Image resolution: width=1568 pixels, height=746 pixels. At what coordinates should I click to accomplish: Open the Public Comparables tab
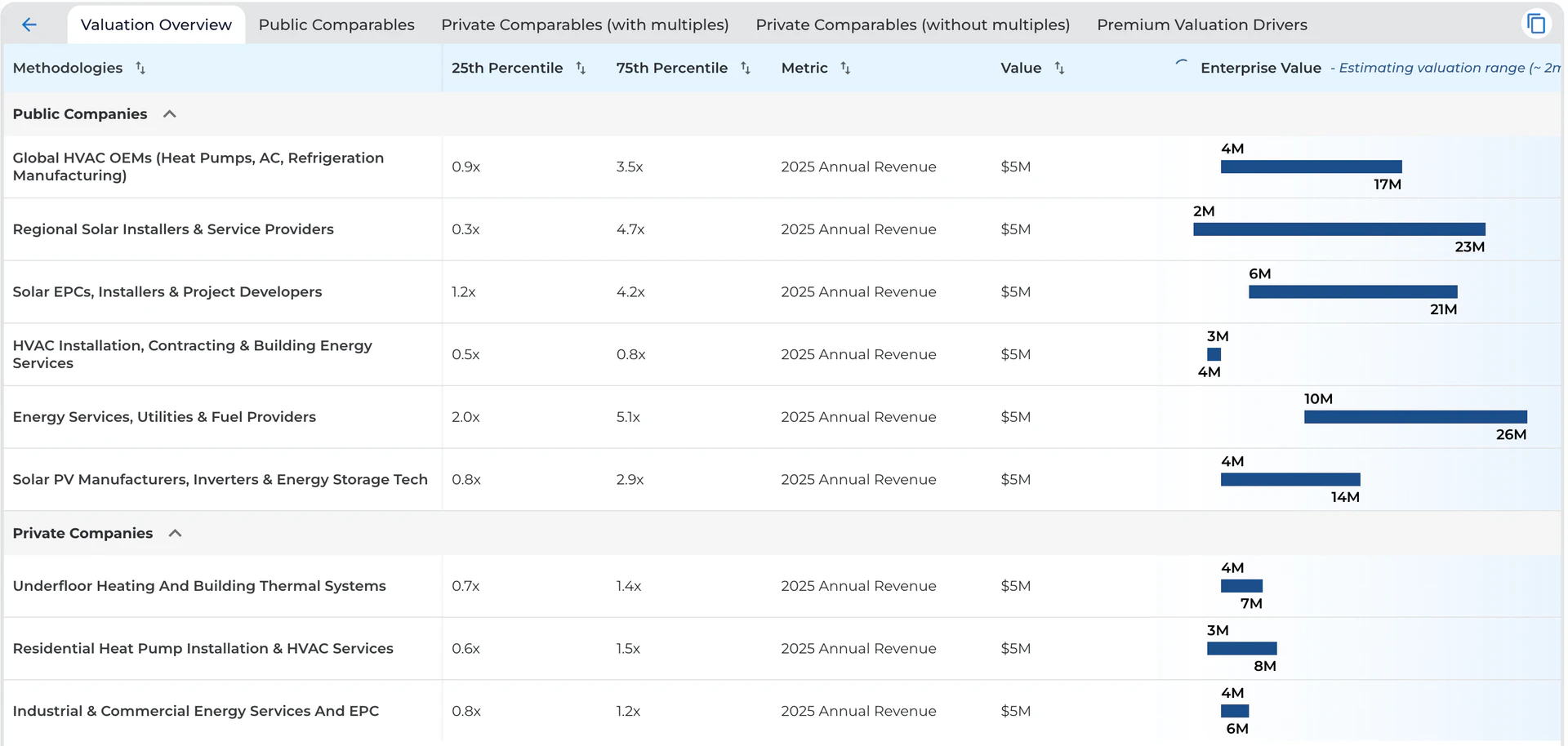[336, 24]
